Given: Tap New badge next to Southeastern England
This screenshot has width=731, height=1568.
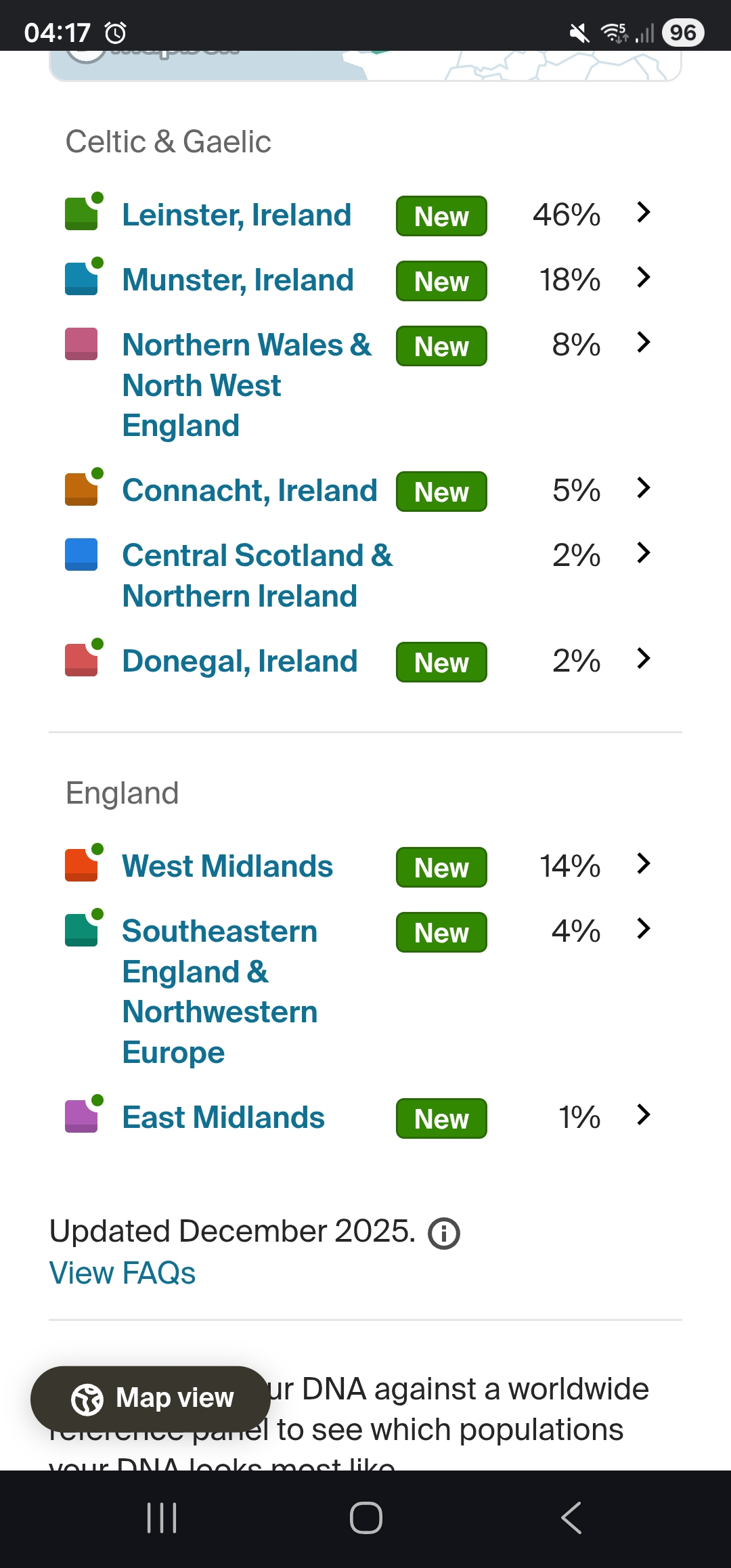Looking at the screenshot, I should 441,933.
